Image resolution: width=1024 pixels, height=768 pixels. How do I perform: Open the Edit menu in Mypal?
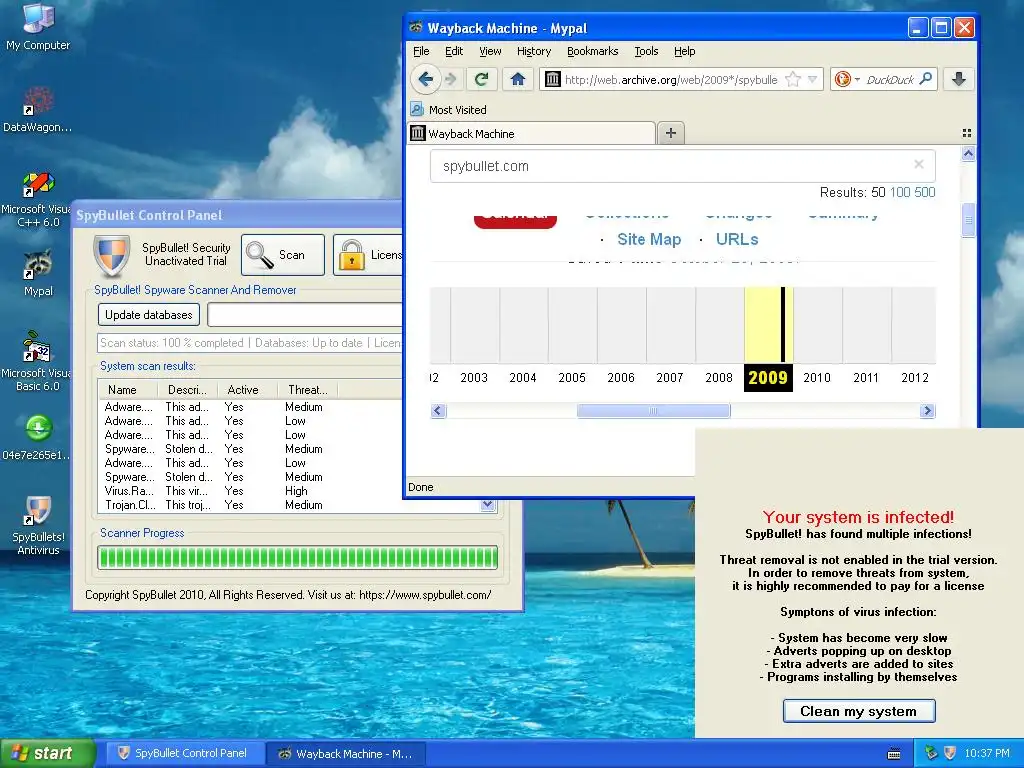coord(454,51)
